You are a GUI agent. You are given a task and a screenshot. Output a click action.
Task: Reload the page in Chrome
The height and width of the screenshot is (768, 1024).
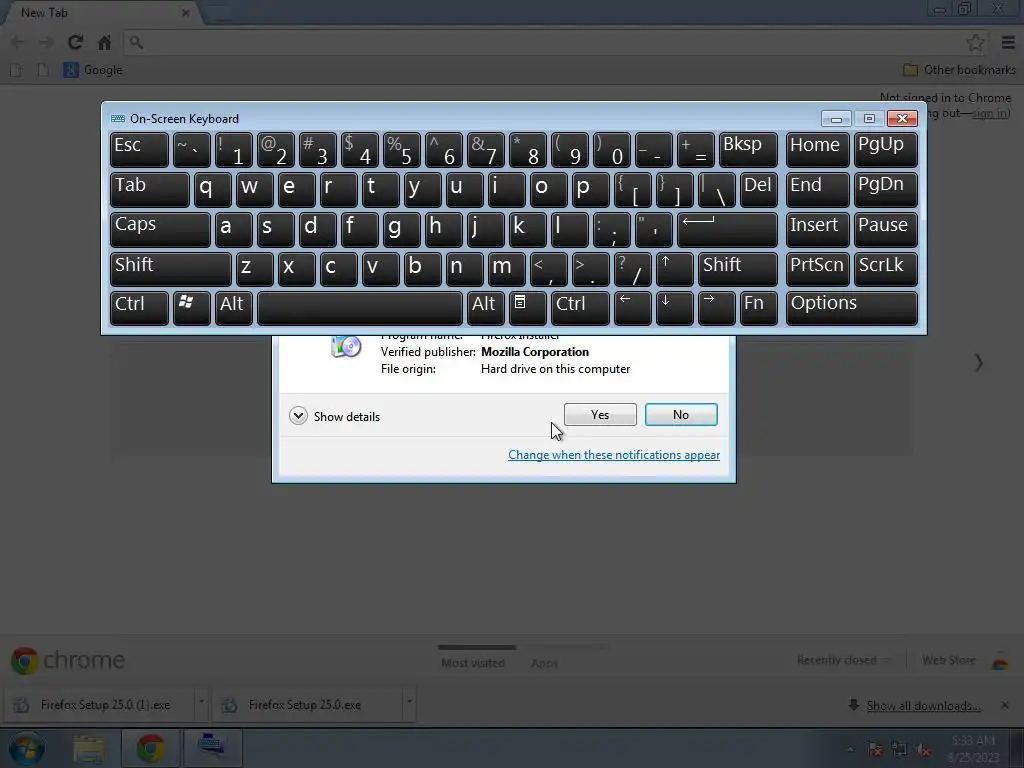tap(75, 42)
